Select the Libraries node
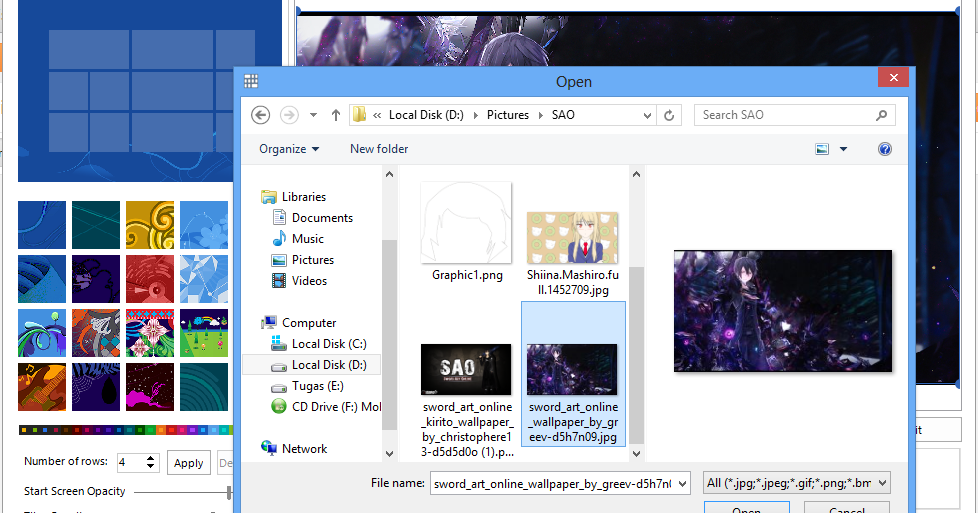Screen dimensions: 978x513 [293, 197]
